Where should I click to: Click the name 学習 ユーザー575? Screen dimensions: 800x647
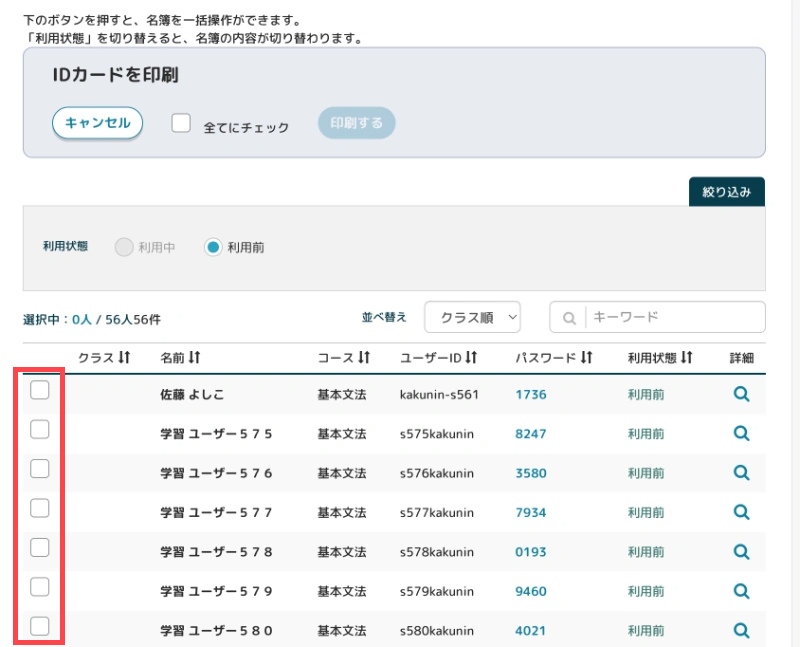216,434
